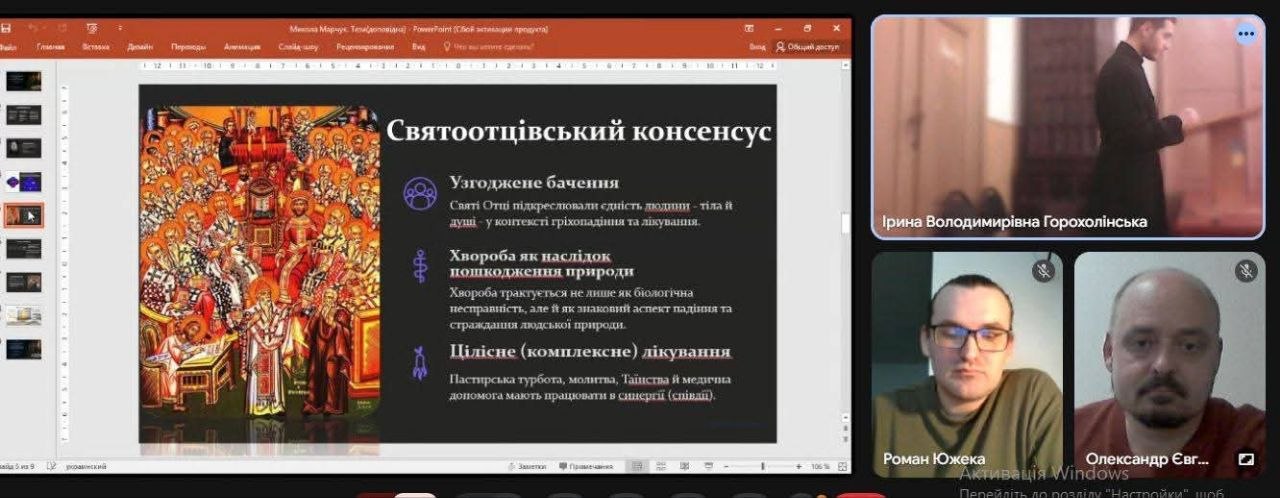The width and height of the screenshot is (1280, 498).
Task: Open the Вид ribbon tab
Action: pos(419,46)
